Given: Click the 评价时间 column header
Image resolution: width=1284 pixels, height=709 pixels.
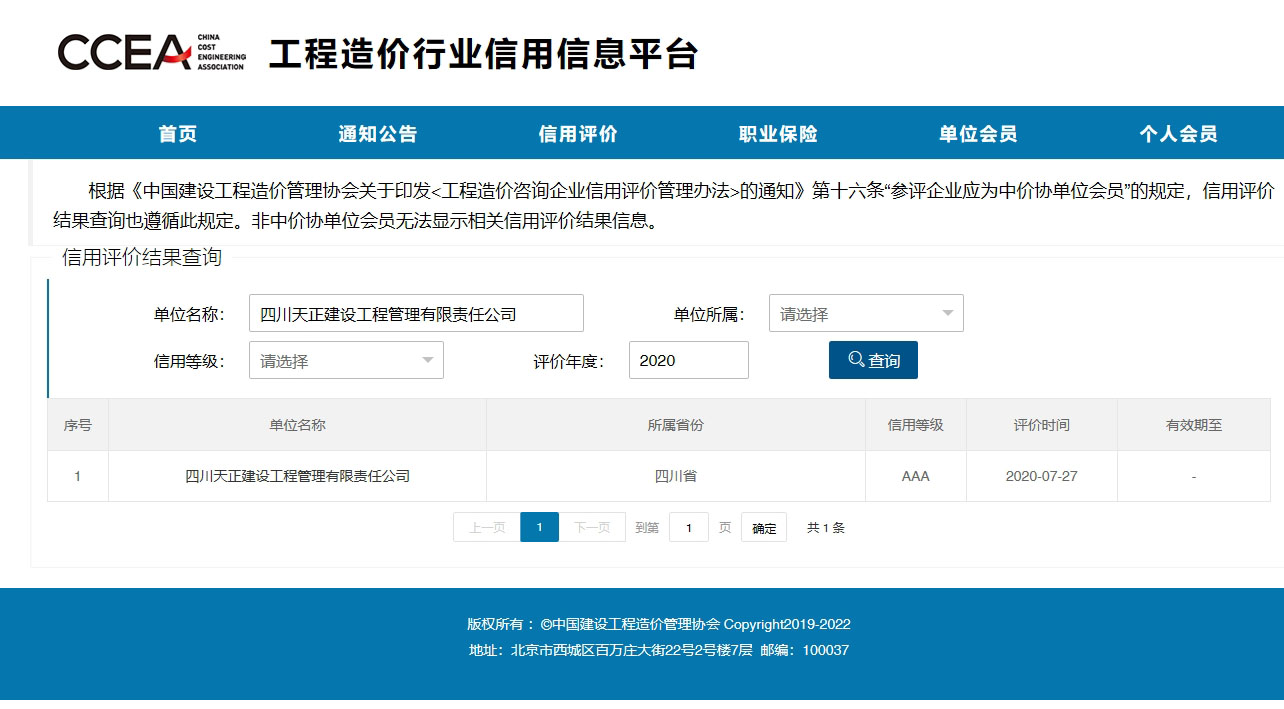Looking at the screenshot, I should [1042, 425].
